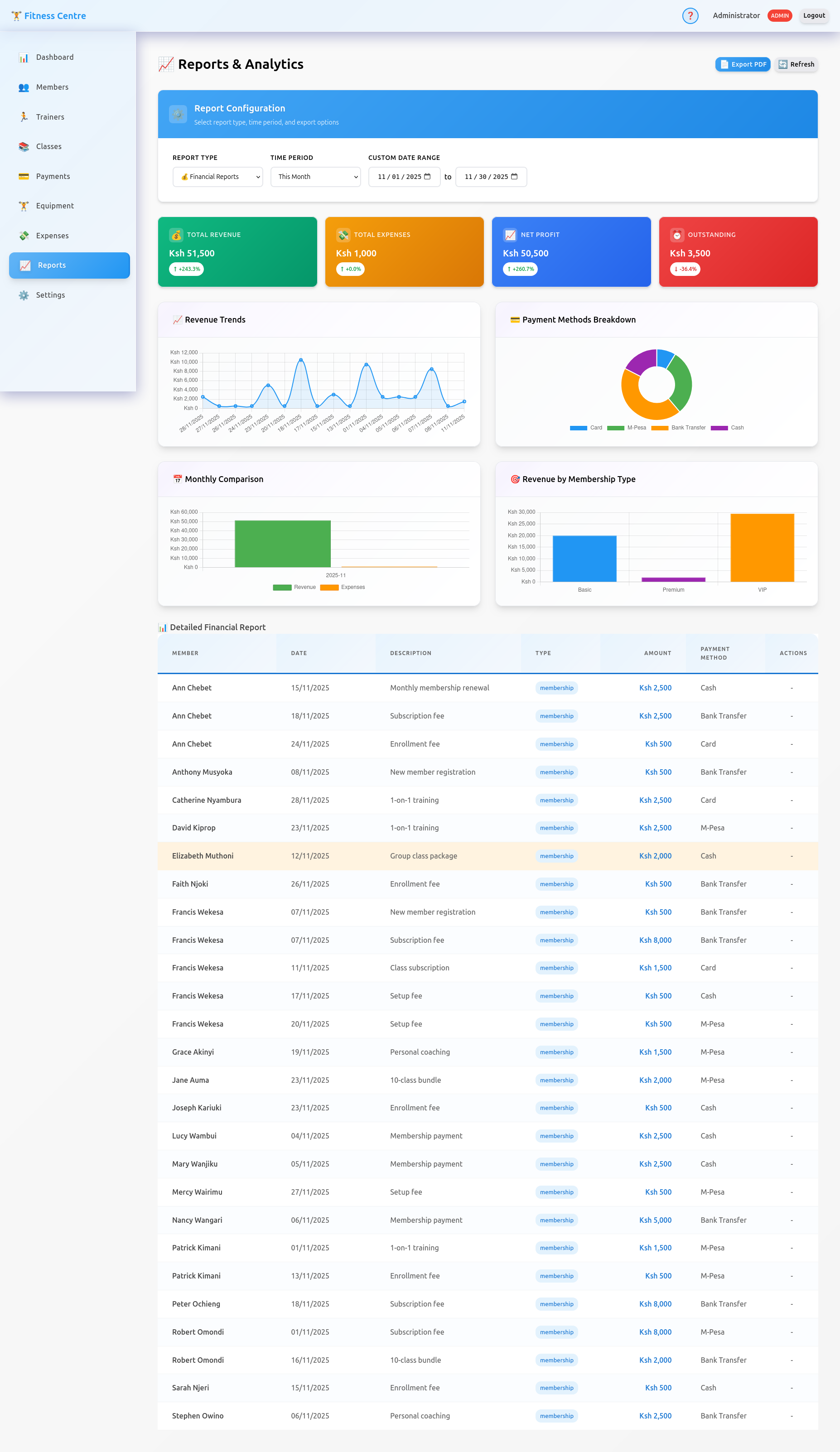Viewport: 840px width, 1452px height.
Task: Click the Settings gear icon
Action: click(x=24, y=295)
